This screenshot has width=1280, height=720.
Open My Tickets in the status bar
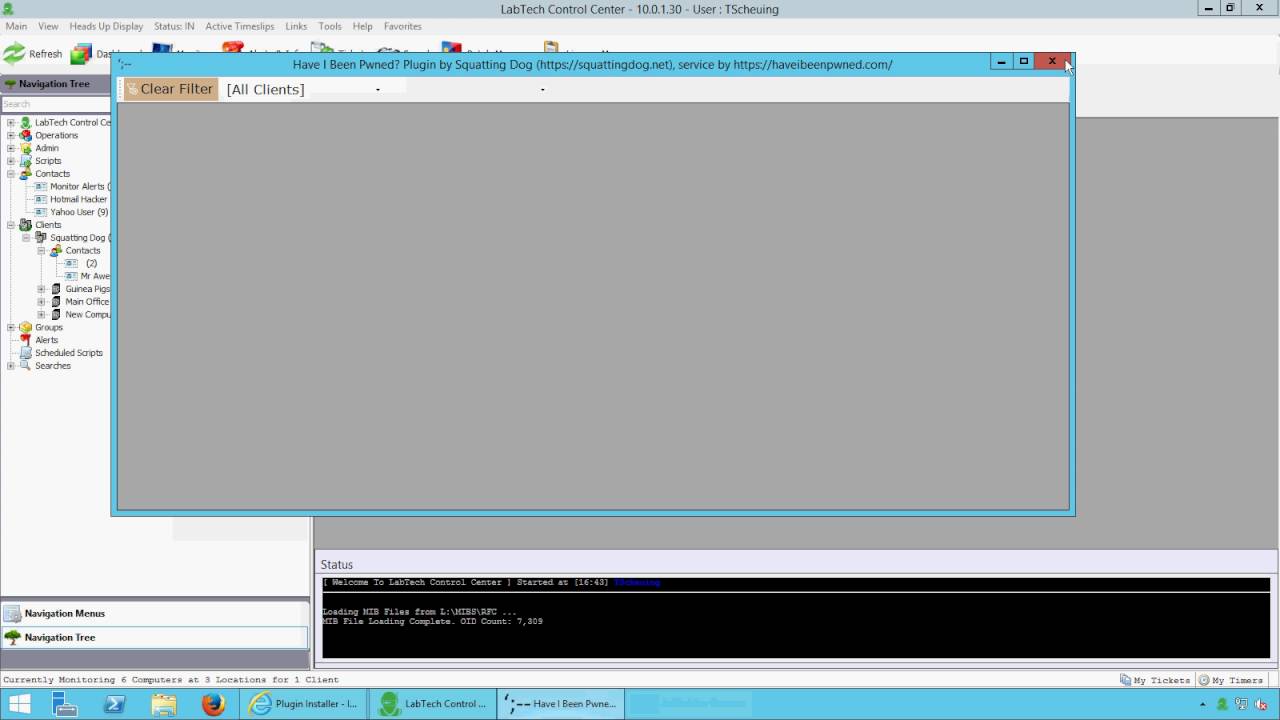tap(1155, 680)
